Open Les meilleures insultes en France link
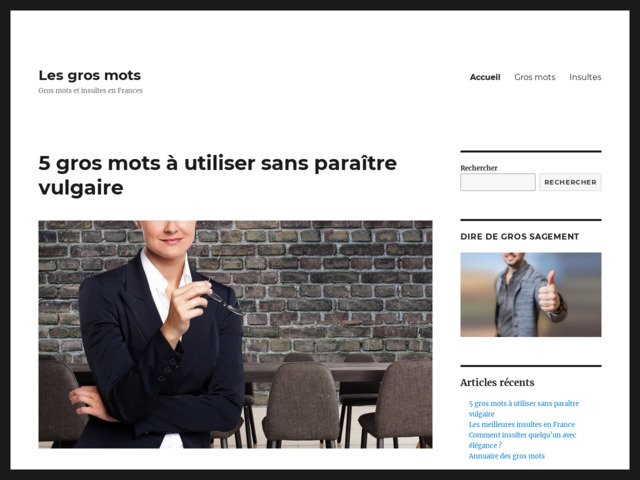 point(522,424)
